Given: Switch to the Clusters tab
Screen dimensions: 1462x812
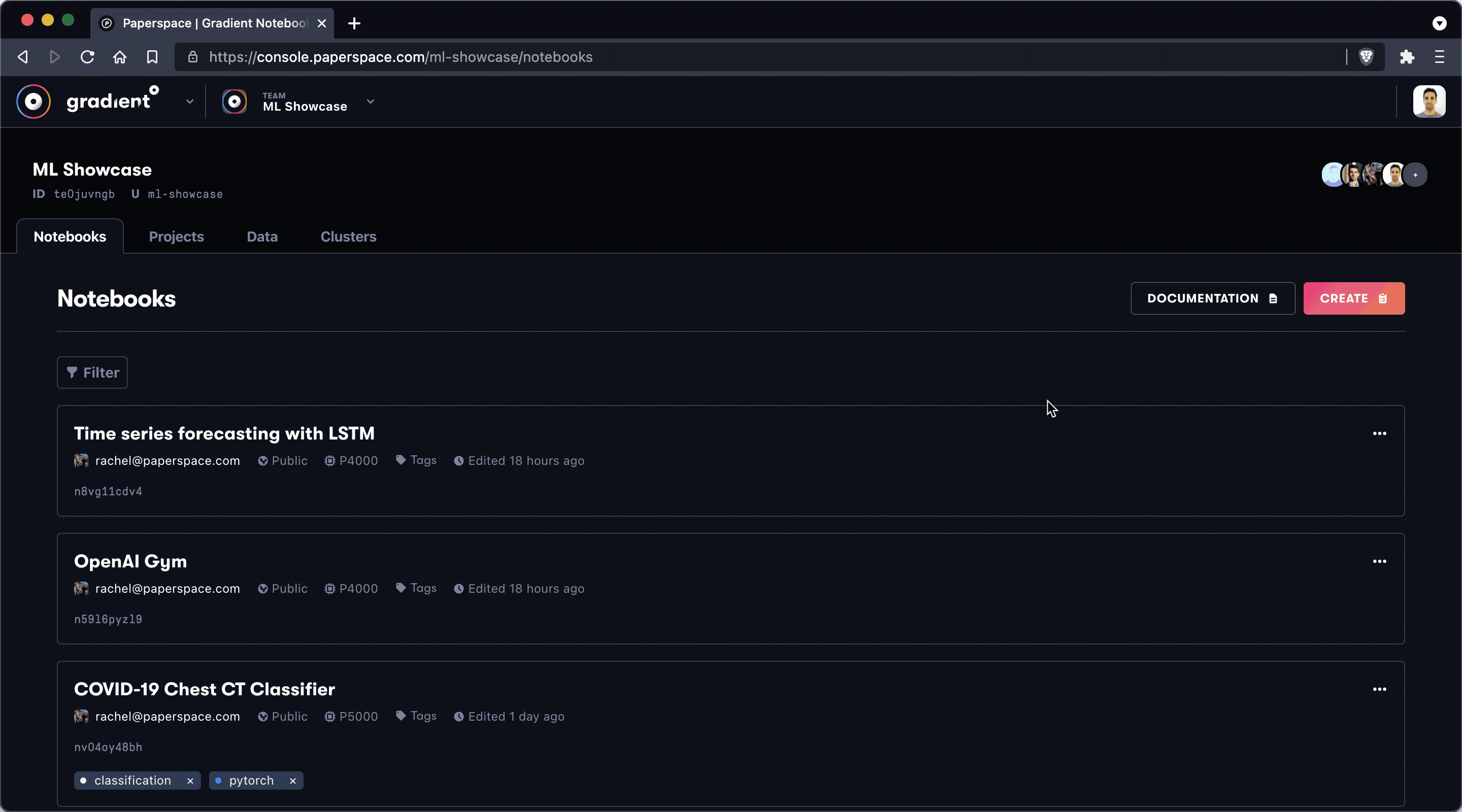Looking at the screenshot, I should pyautogui.click(x=348, y=236).
